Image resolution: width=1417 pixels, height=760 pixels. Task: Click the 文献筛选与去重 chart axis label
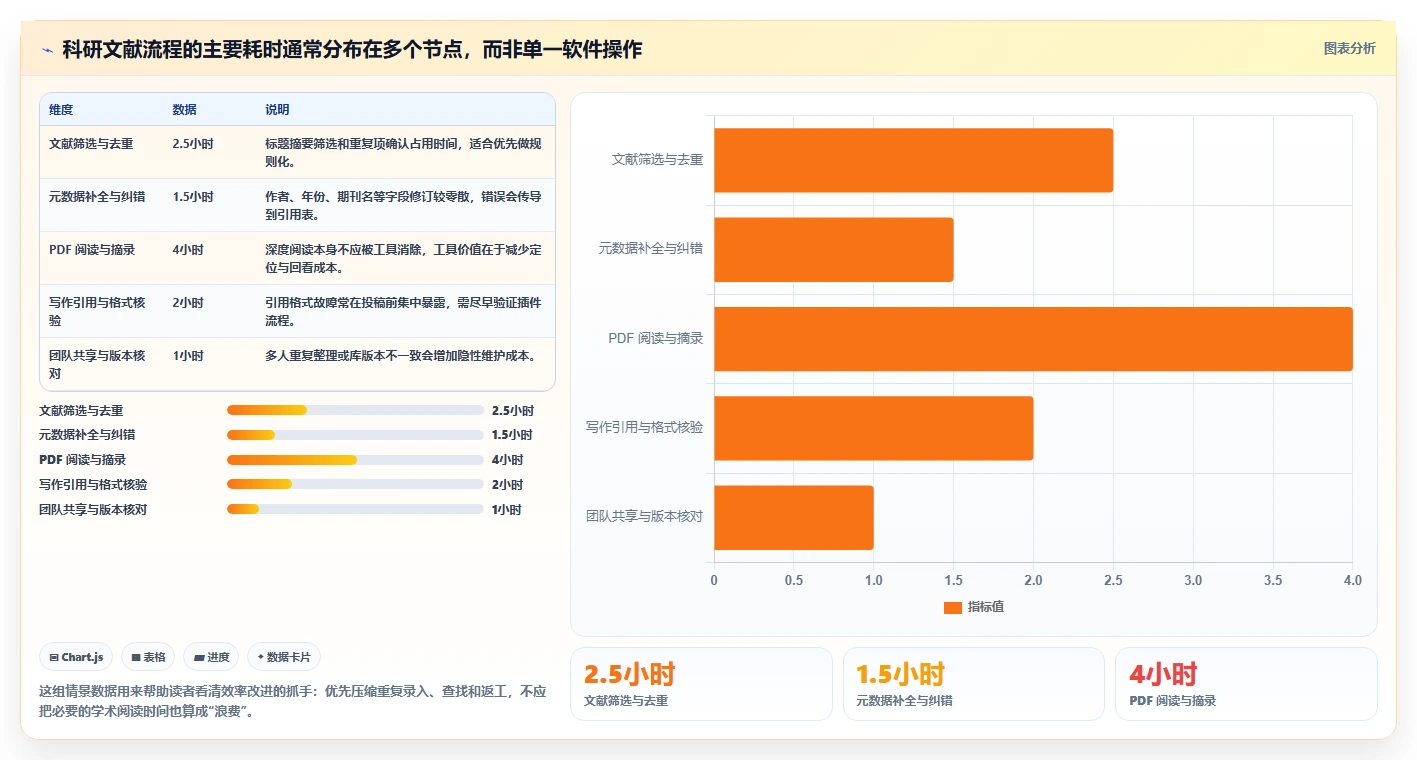[657, 159]
